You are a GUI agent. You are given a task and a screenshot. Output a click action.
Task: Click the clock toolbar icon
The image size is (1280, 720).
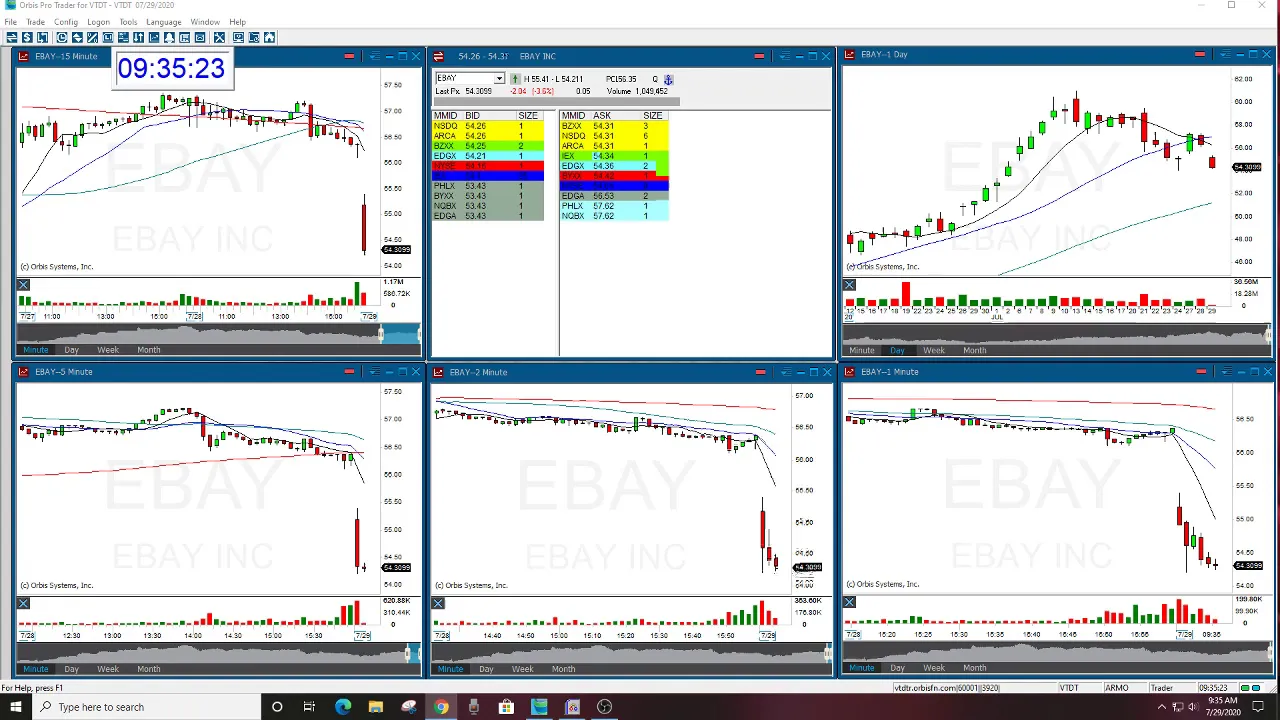coord(62,37)
